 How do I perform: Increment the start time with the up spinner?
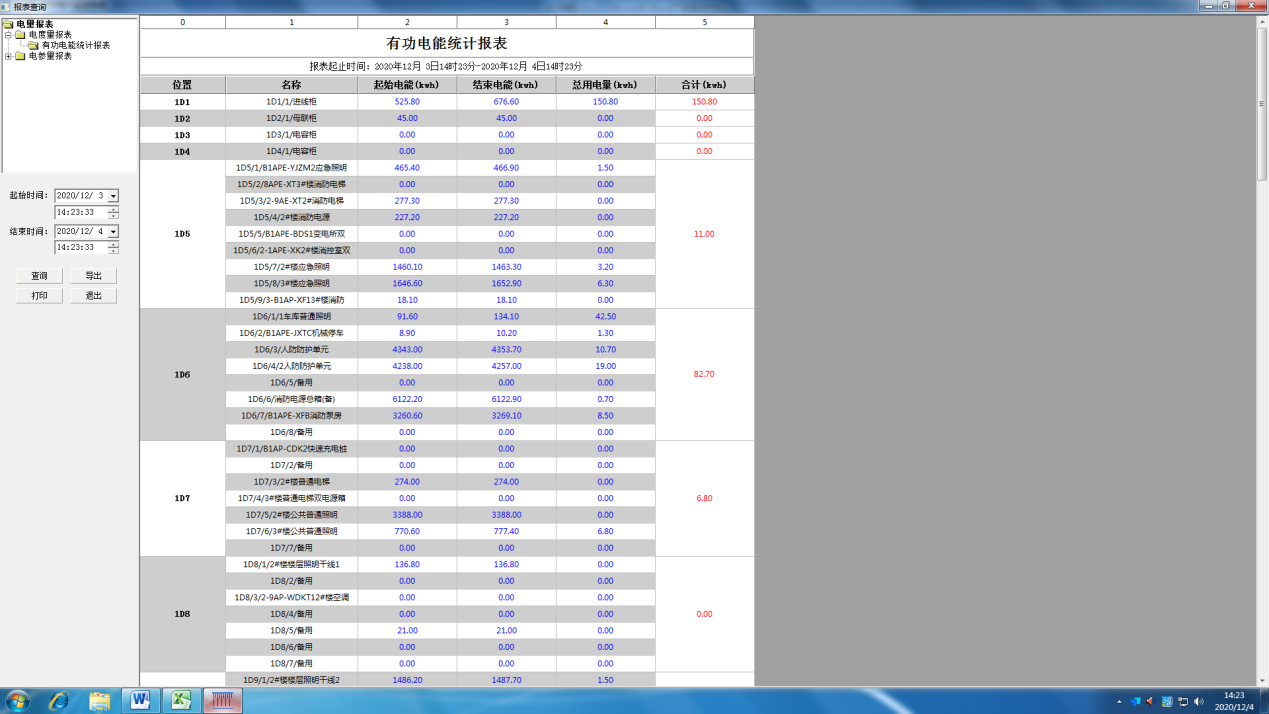pos(114,209)
